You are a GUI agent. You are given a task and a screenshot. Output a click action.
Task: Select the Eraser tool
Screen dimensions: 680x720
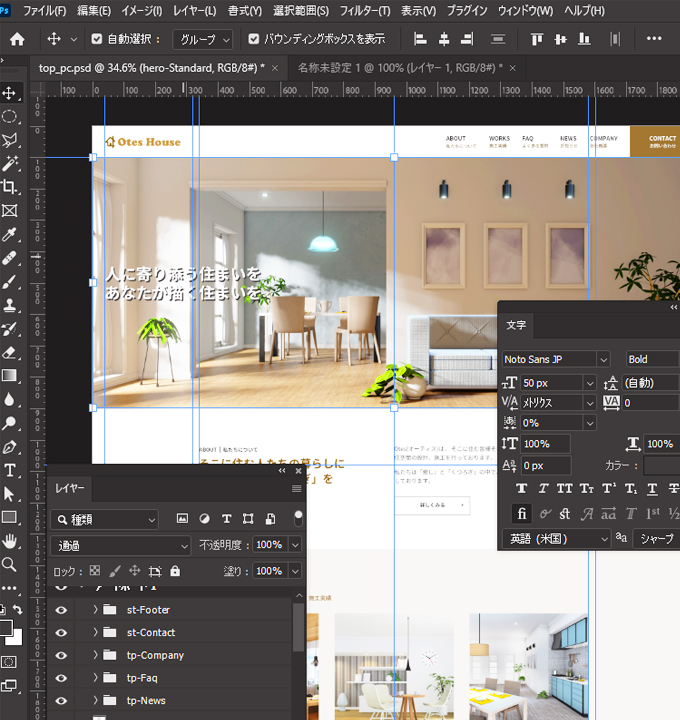pyautogui.click(x=9, y=352)
